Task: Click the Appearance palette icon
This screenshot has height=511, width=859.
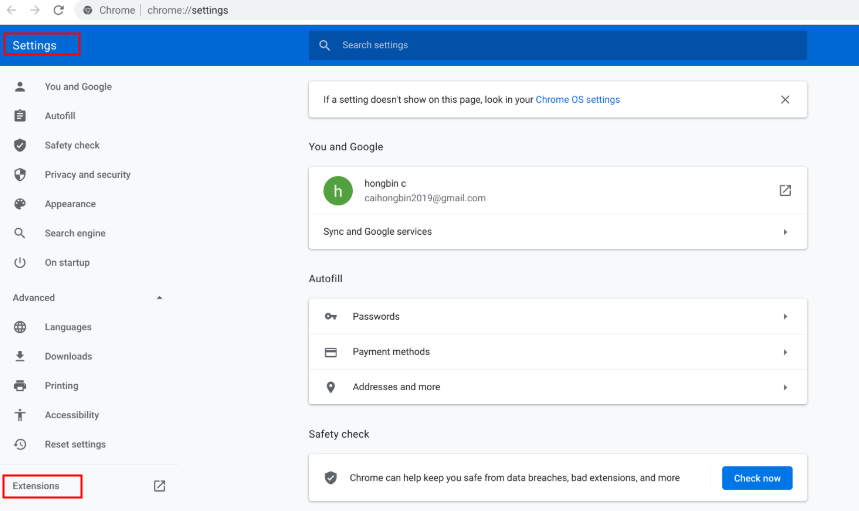Action: [20, 204]
